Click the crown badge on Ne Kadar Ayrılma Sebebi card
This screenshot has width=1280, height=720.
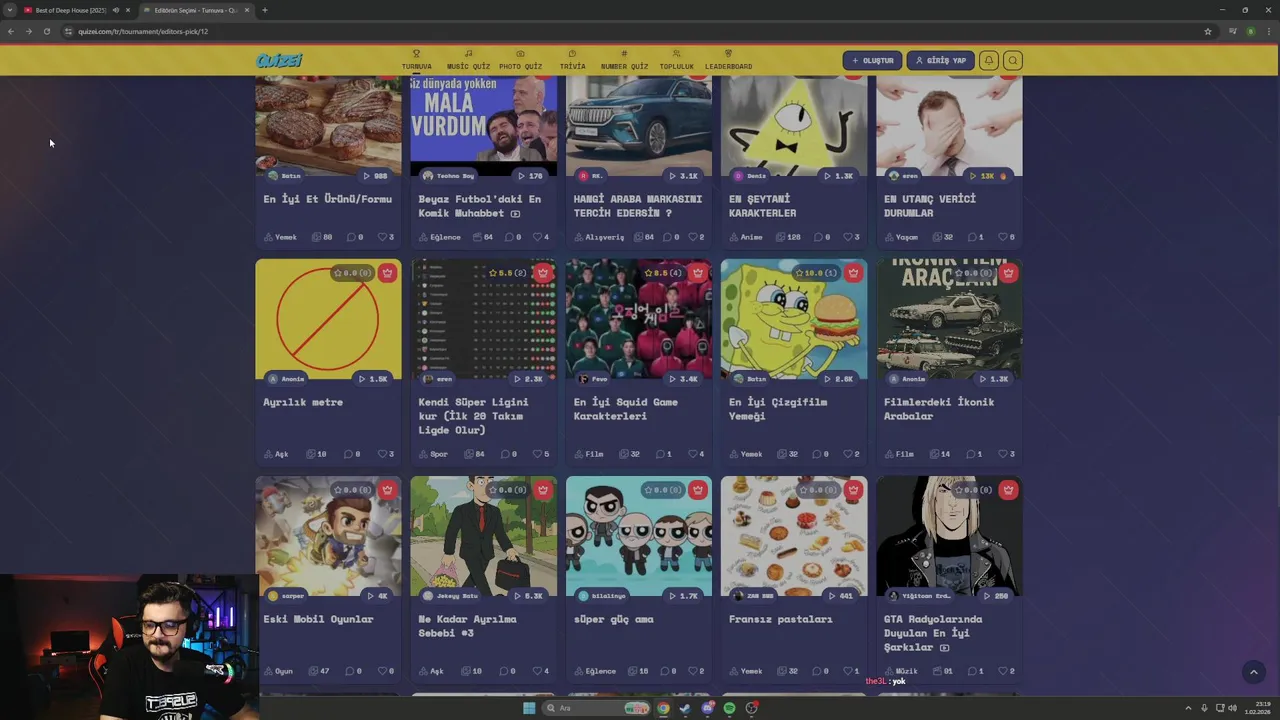coord(542,490)
